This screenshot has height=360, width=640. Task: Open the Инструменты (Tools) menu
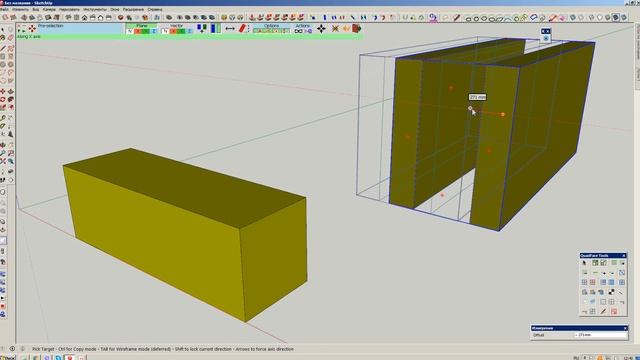coord(94,9)
